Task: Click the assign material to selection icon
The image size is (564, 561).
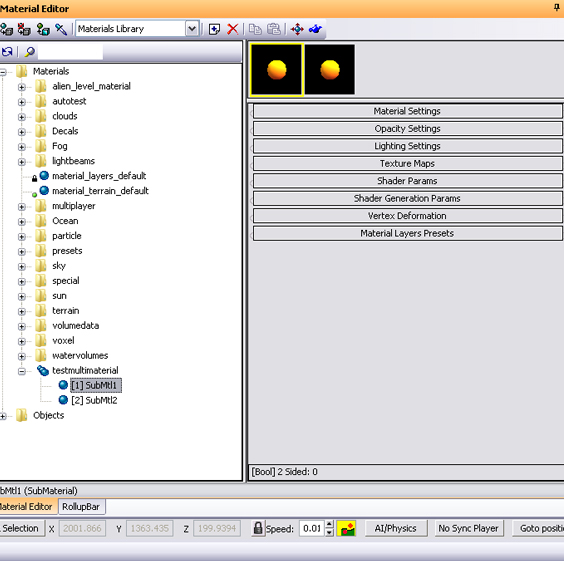Action: click(6, 29)
